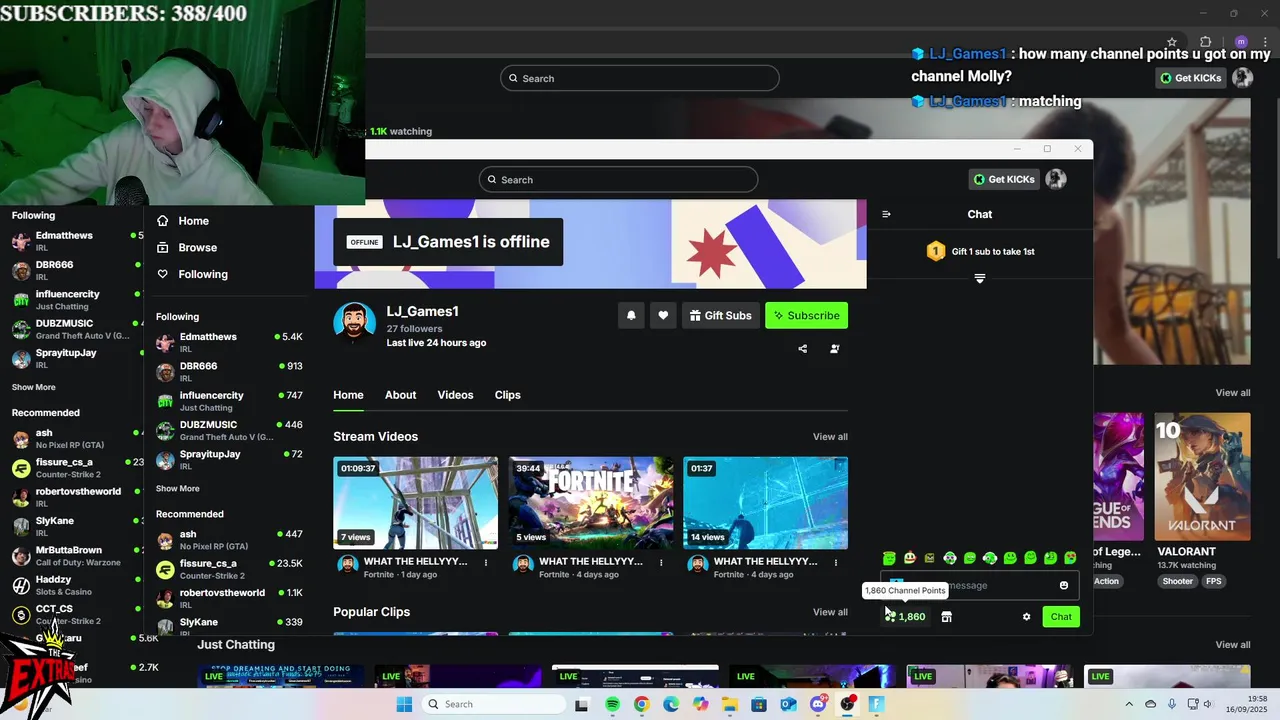View all Stream Videos
The height and width of the screenshot is (720, 1280).
click(830, 437)
